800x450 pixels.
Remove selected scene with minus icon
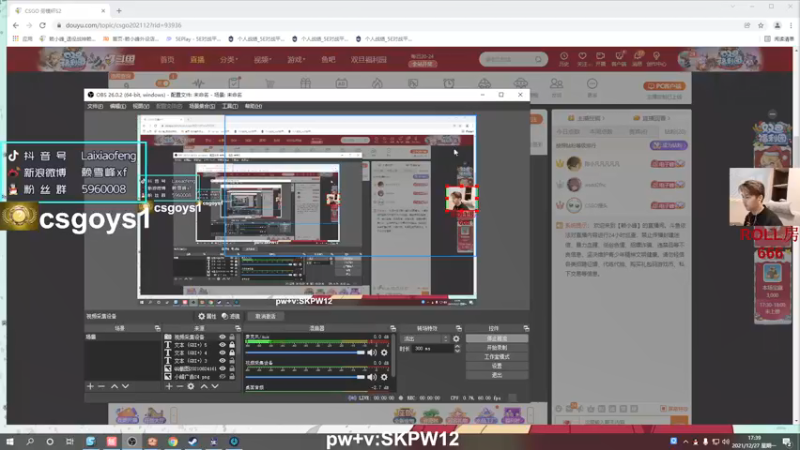[101, 386]
